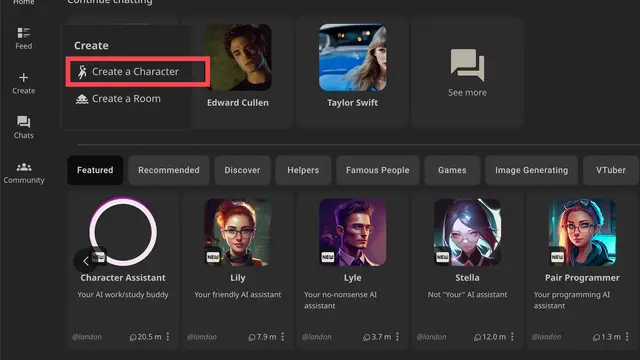Select Create a Character menu entry
Viewport: 640px width, 360px height.
(x=138, y=71)
